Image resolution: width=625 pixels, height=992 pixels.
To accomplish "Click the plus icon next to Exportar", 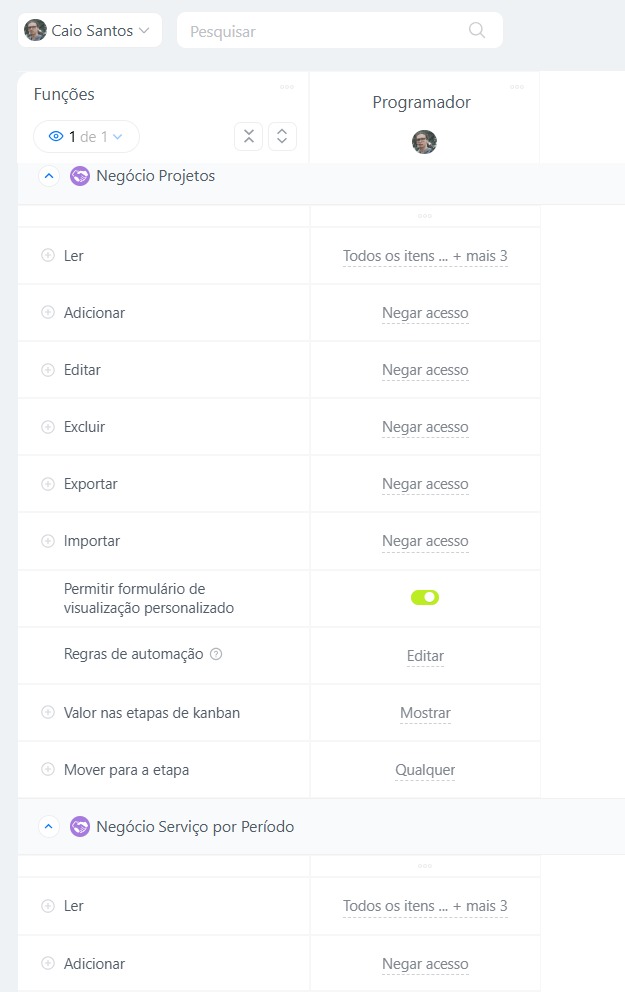I will pos(47,484).
